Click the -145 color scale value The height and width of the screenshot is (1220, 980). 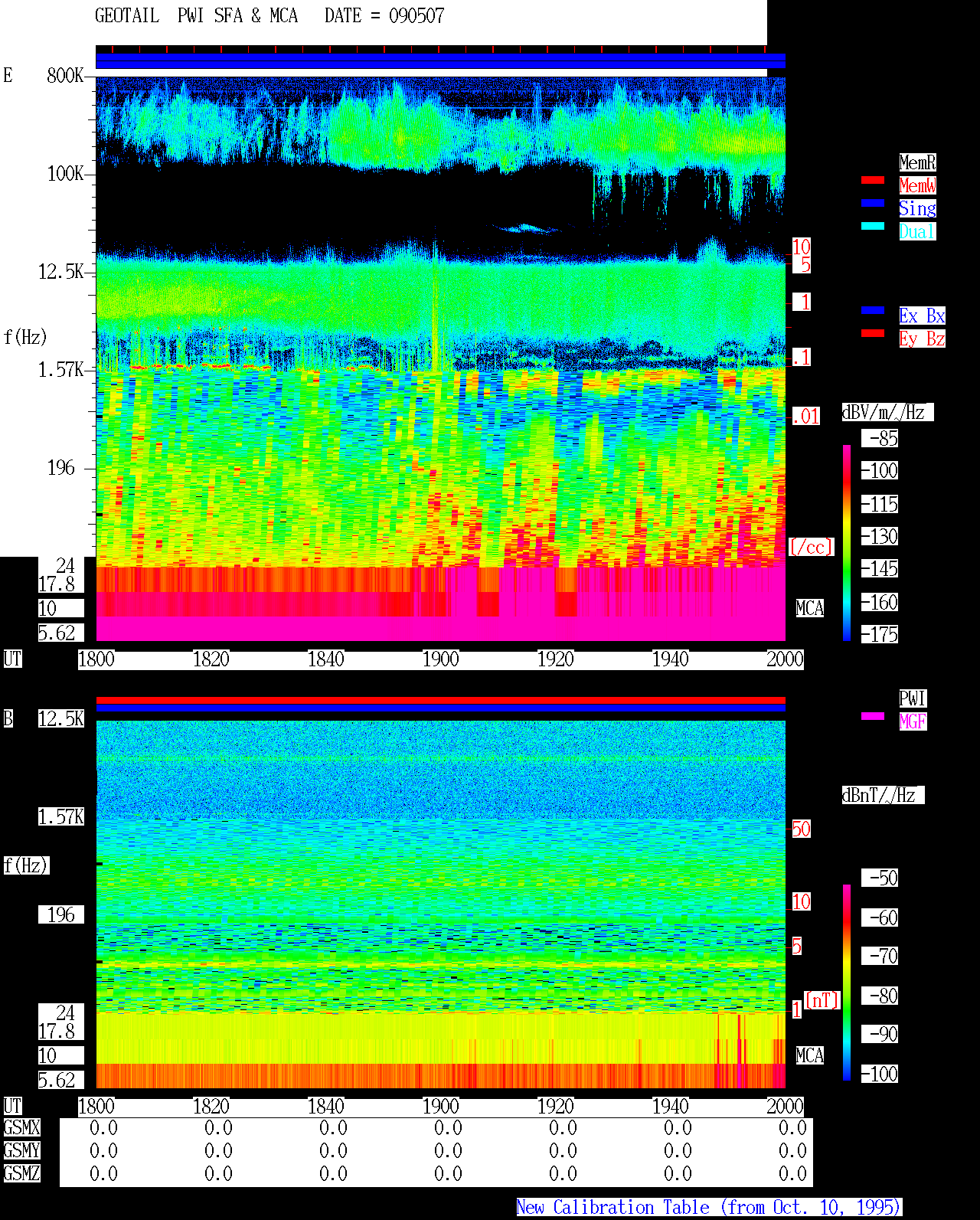point(880,568)
